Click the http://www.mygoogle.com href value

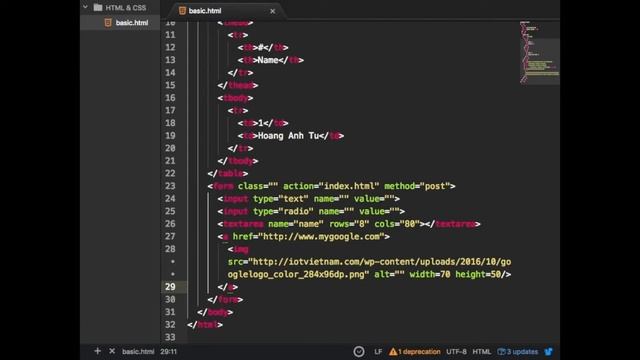pos(321,237)
